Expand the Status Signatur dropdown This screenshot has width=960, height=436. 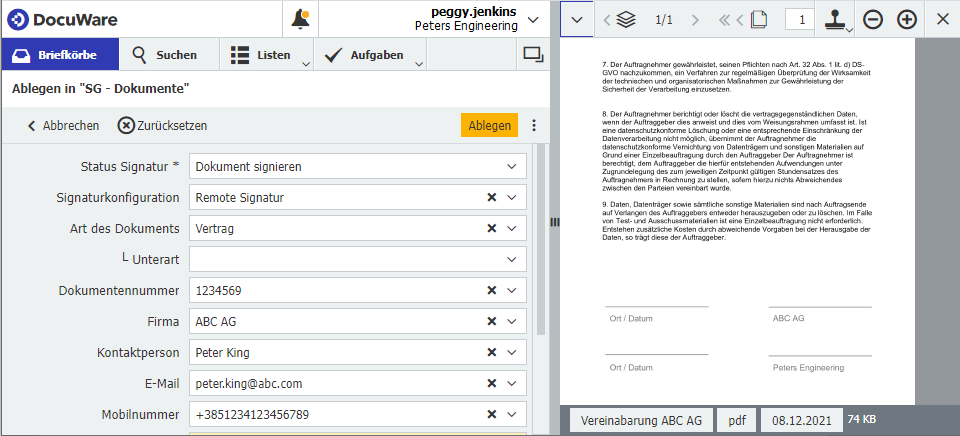pos(512,166)
